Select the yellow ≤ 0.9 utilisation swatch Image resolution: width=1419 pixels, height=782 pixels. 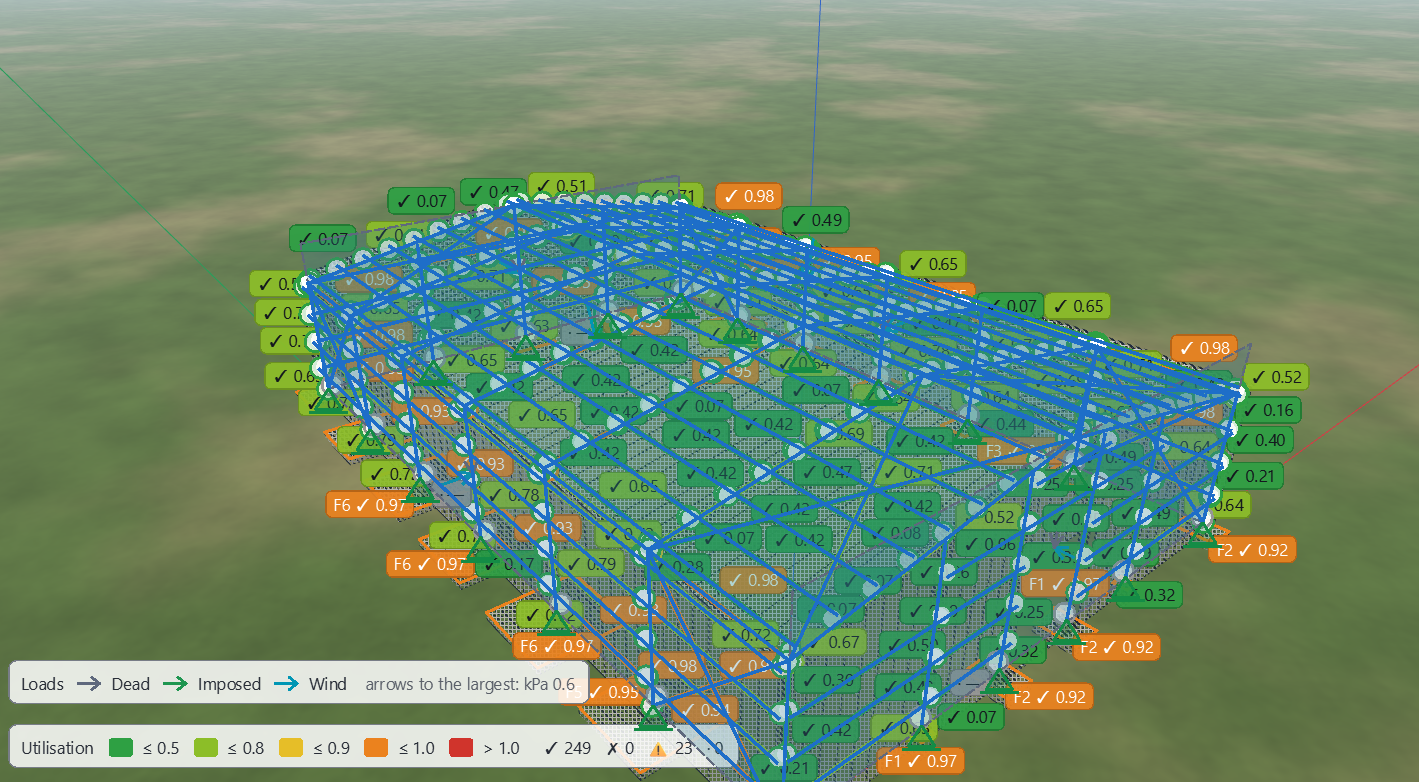pos(291,748)
